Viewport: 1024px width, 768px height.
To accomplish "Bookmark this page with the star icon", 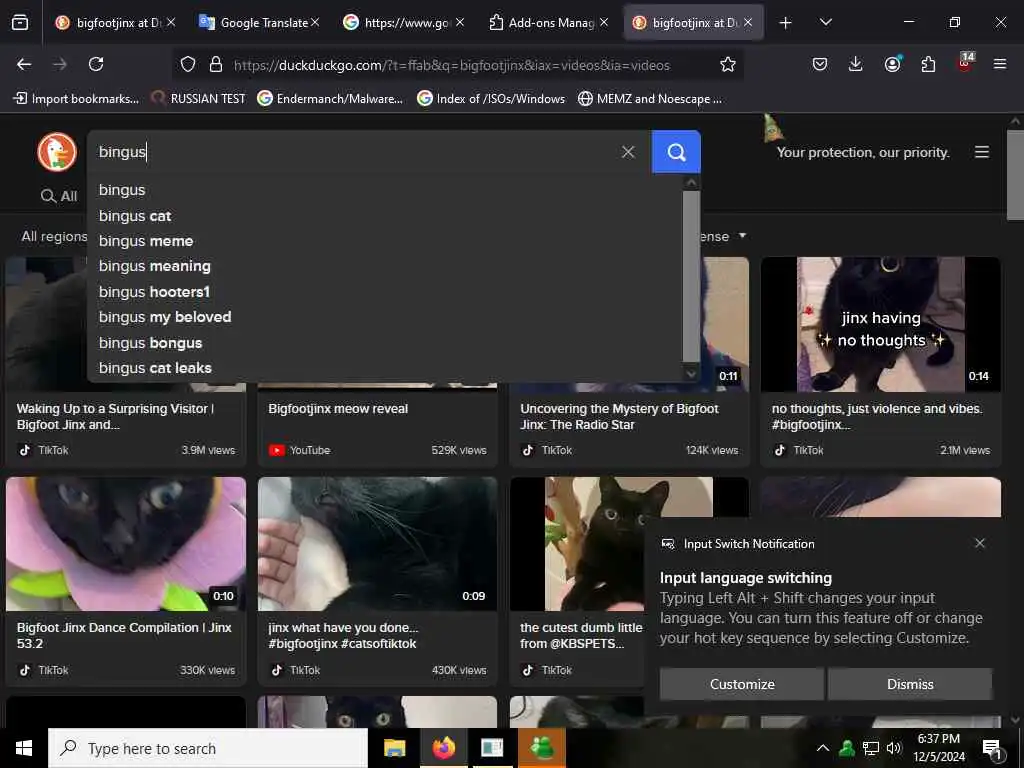I will click(x=728, y=64).
